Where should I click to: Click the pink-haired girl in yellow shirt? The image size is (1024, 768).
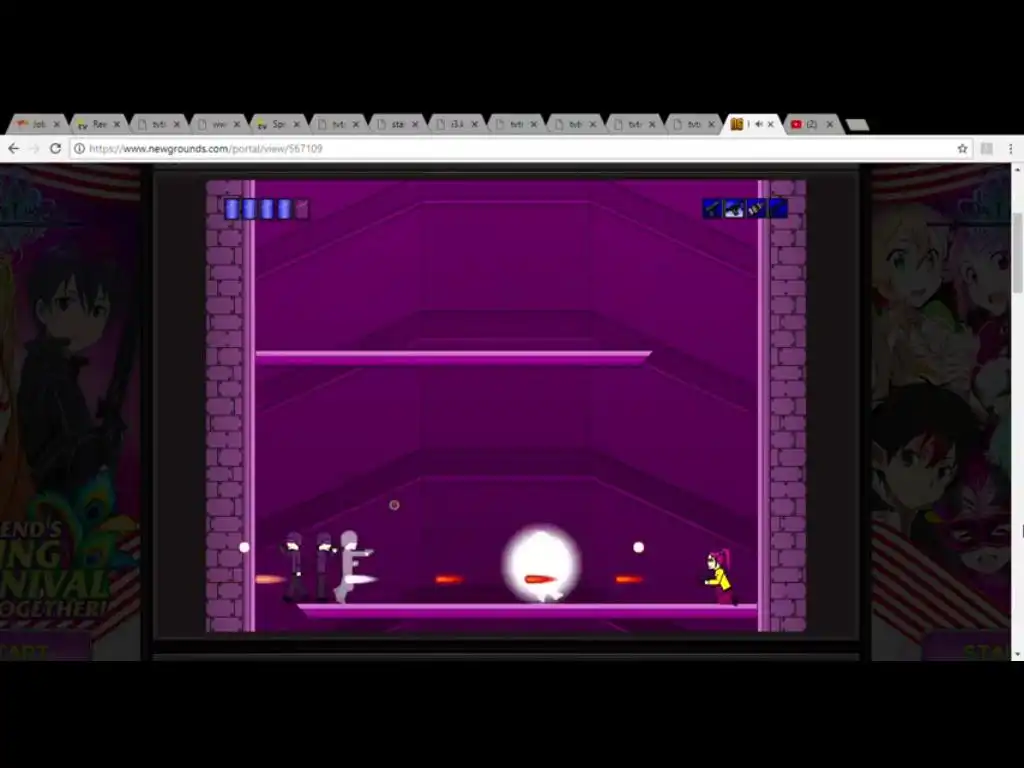720,577
